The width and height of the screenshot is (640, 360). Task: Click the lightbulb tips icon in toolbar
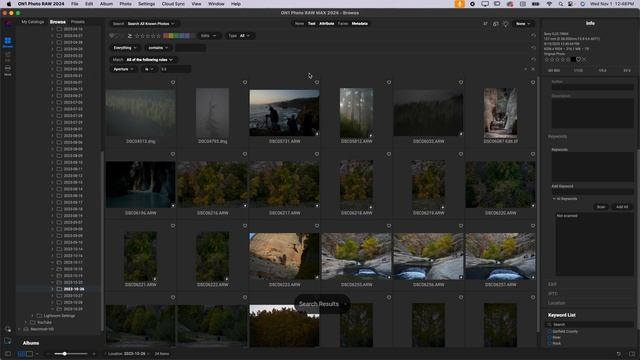[x=505, y=24]
